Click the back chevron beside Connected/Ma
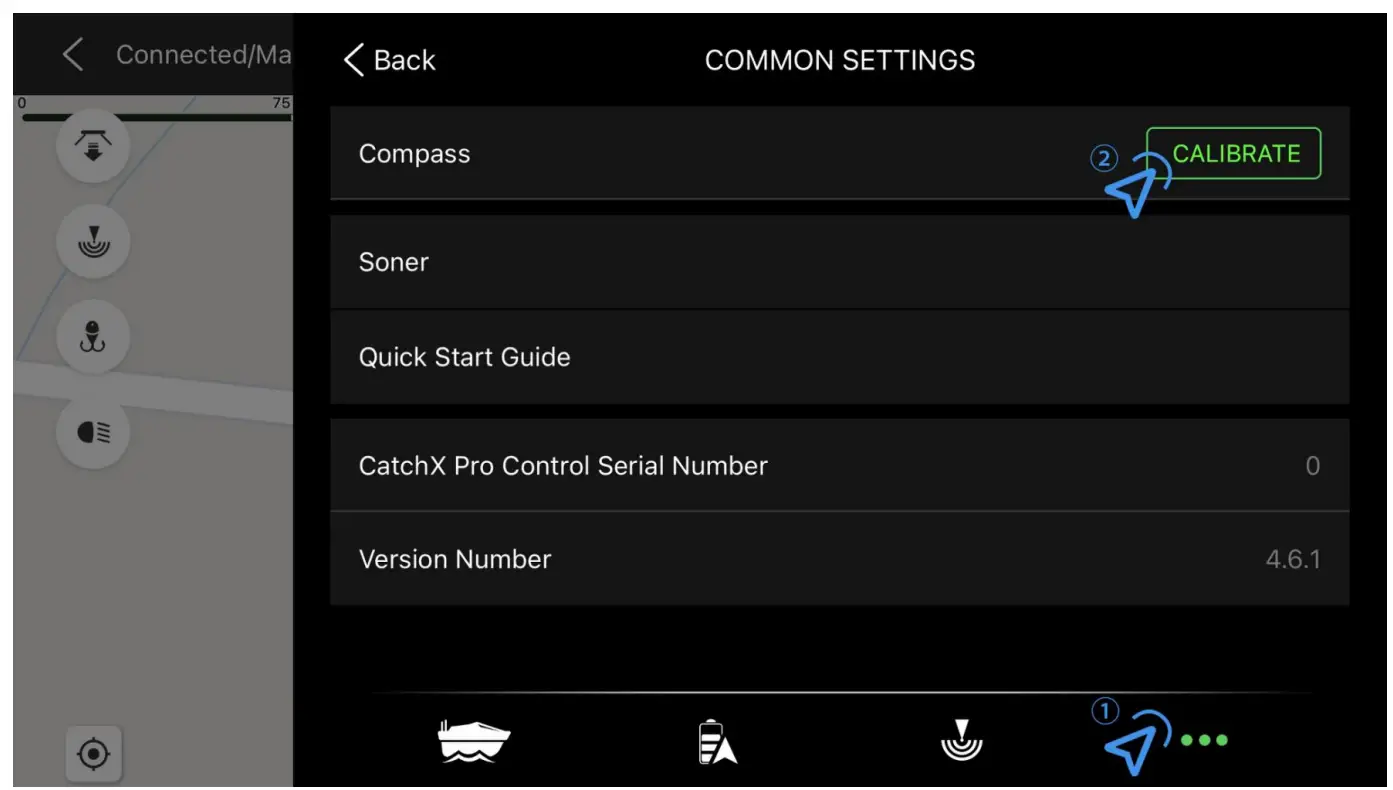 coord(73,54)
